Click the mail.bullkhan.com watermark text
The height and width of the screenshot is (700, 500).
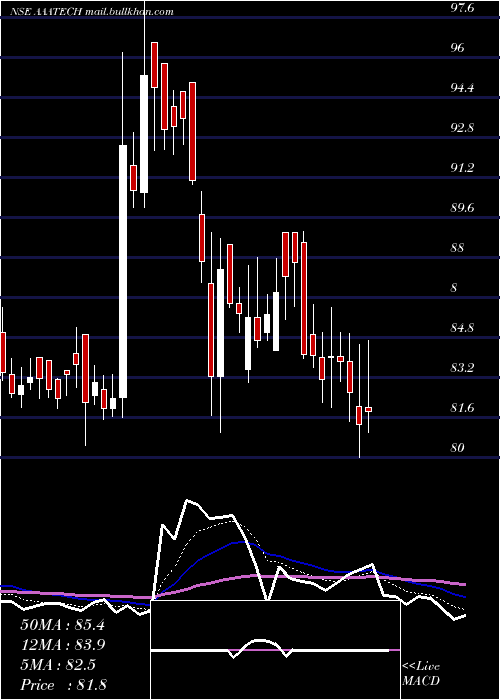pyautogui.click(x=129, y=12)
